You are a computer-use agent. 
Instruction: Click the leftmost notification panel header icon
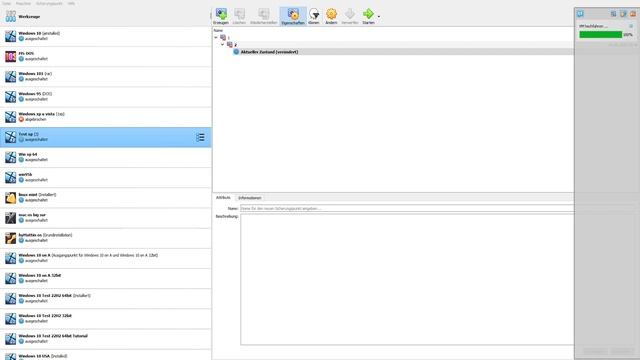580,14
